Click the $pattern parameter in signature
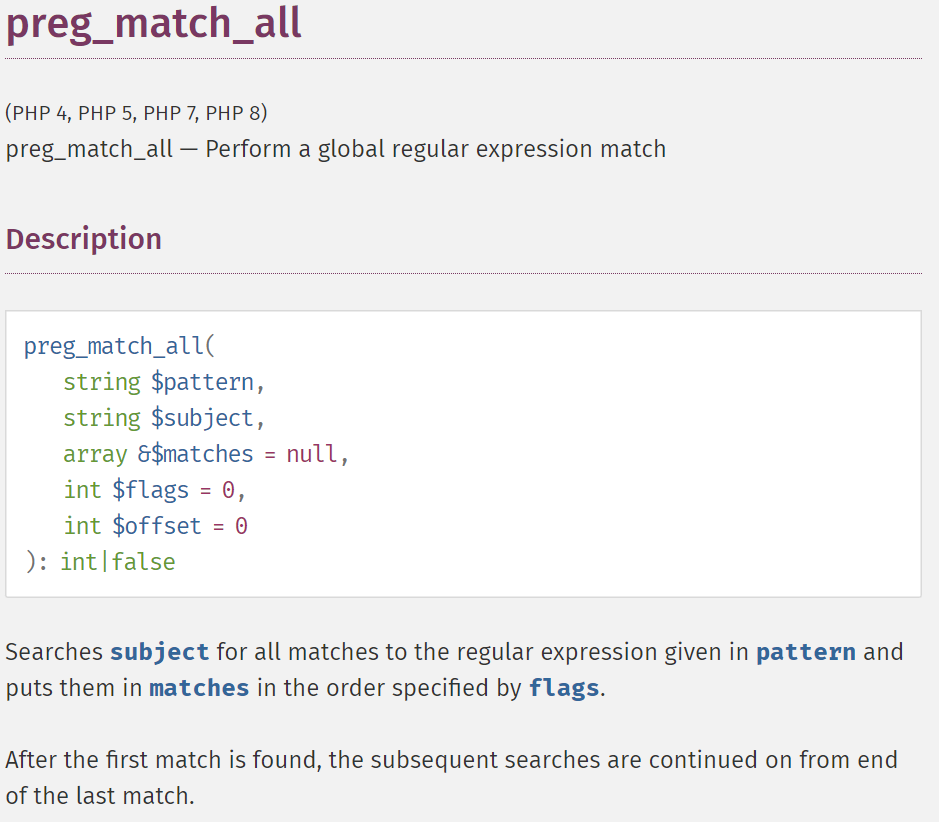939x822 pixels. 202,382
